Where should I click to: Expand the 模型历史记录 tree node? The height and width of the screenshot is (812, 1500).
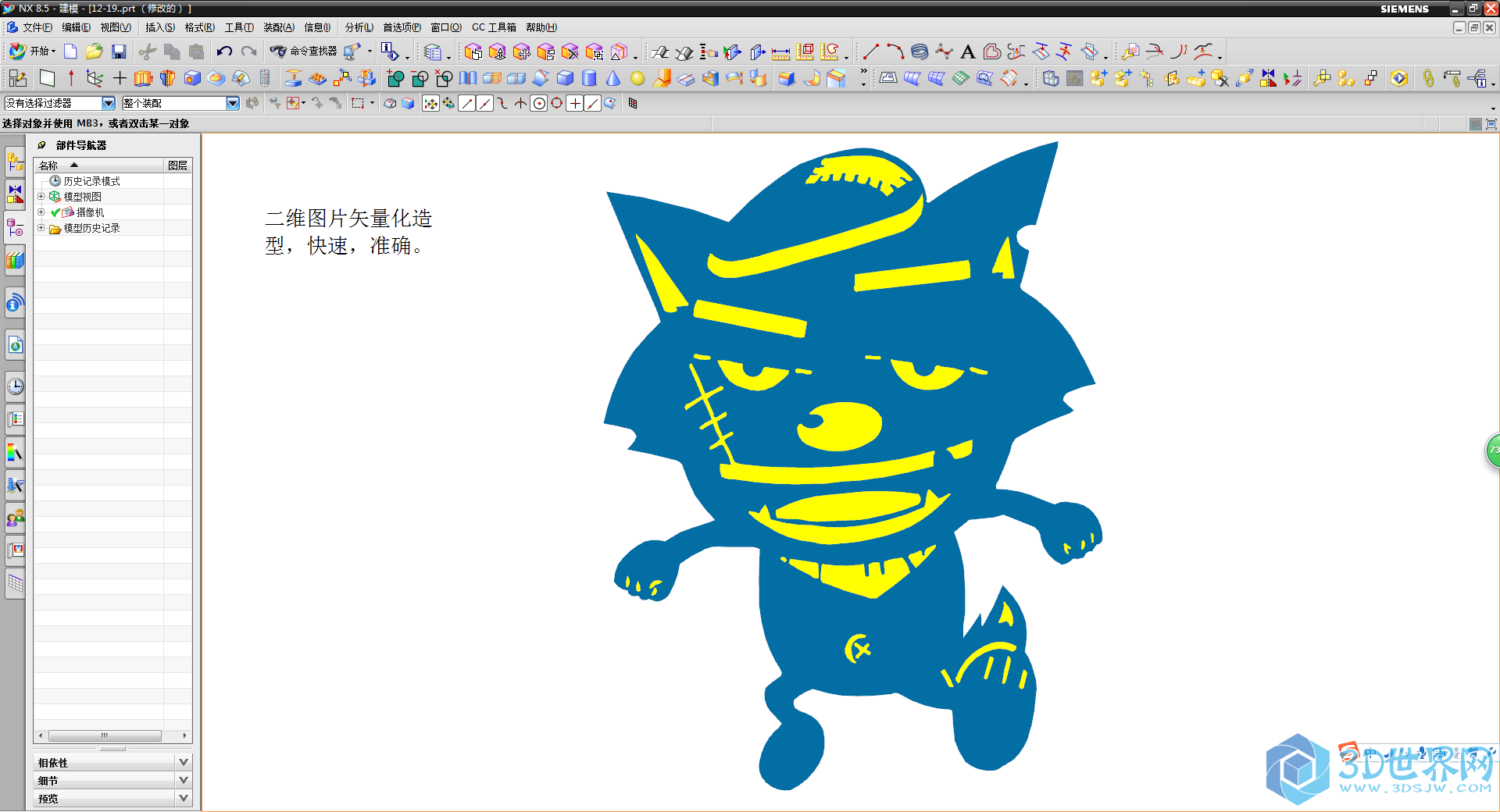pos(41,228)
